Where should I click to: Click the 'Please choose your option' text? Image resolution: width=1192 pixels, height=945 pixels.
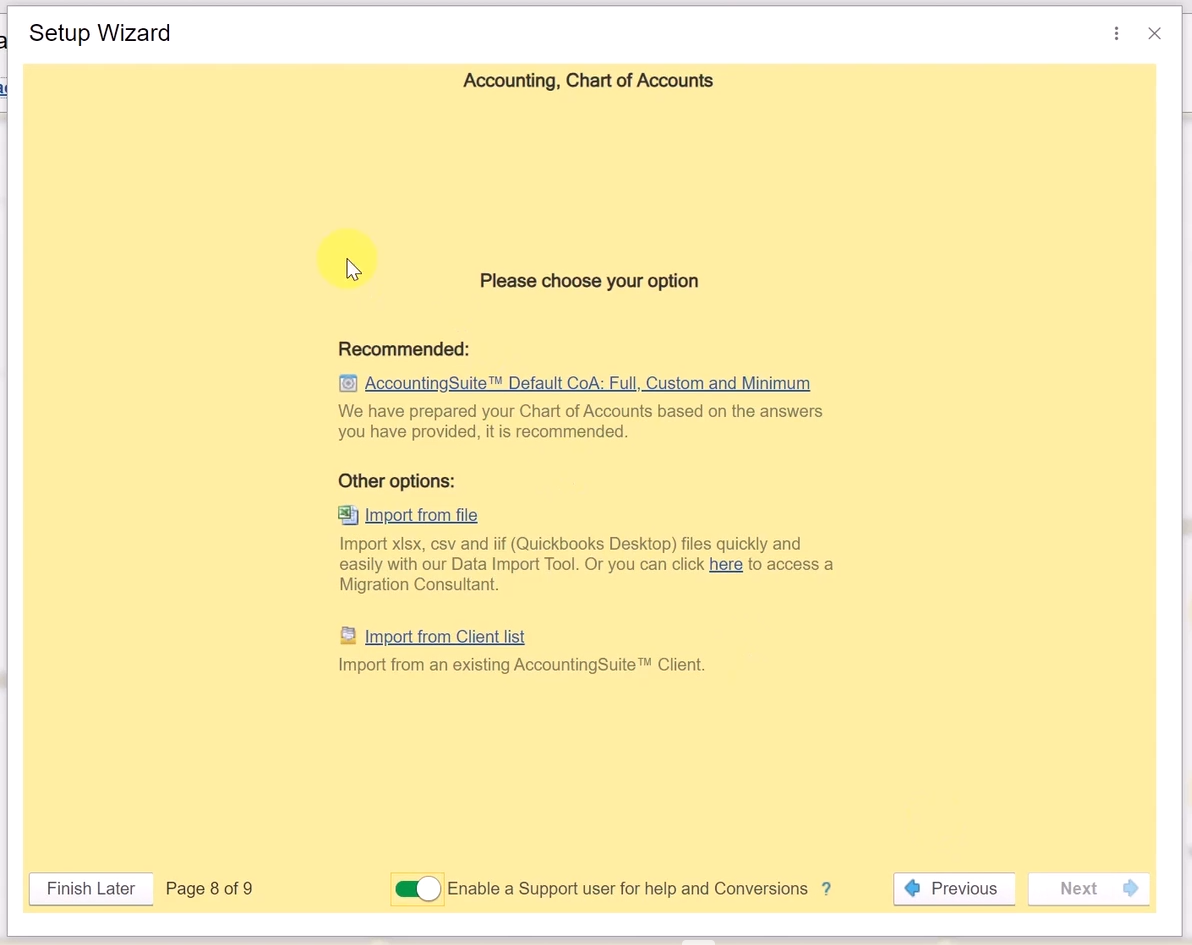(589, 281)
